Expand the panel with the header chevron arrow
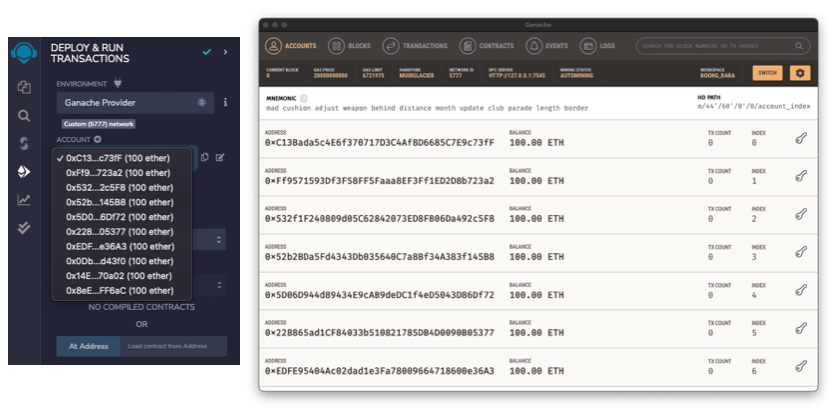The height and width of the screenshot is (413, 833). (225, 52)
